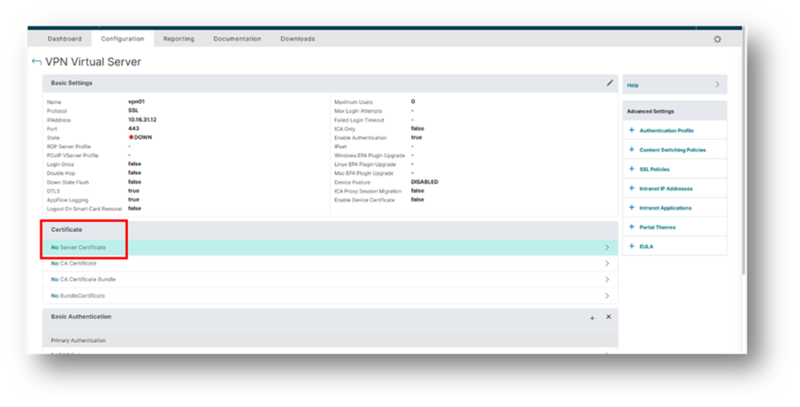
Task: Click the Portal Themes link
Action: coord(657,227)
